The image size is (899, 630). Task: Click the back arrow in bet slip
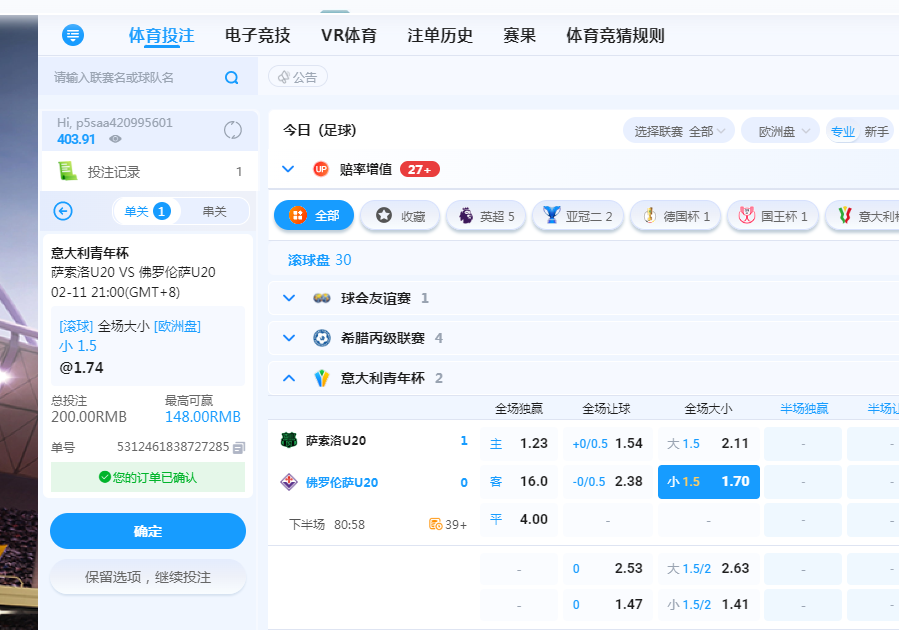pyautogui.click(x=63, y=211)
